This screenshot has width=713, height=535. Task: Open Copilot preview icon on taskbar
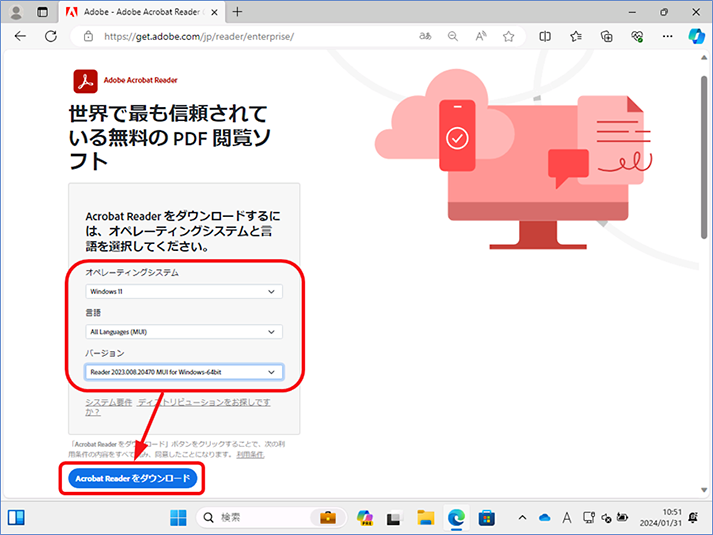pos(365,518)
